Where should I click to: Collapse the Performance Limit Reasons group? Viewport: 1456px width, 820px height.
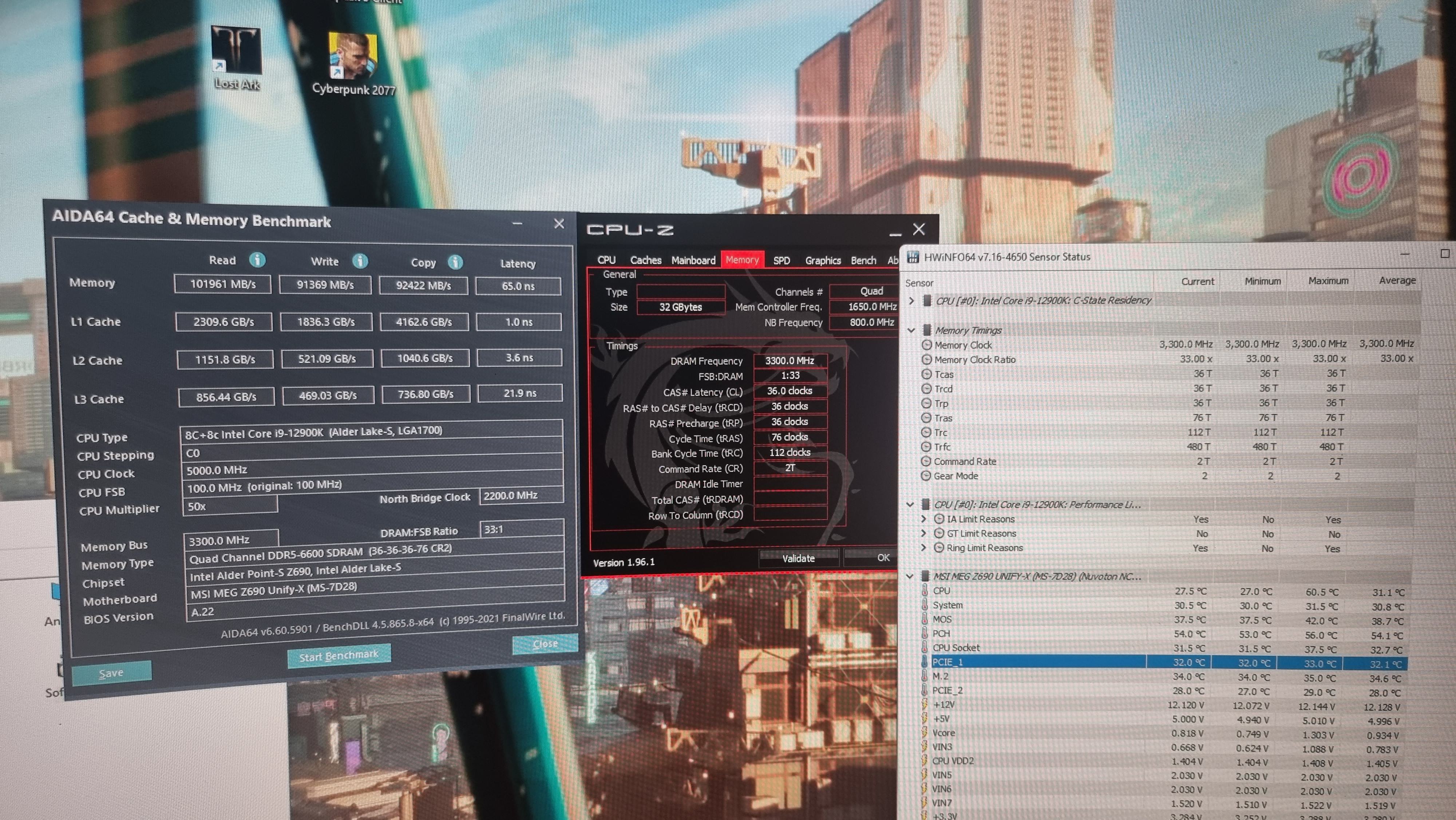tap(910, 504)
